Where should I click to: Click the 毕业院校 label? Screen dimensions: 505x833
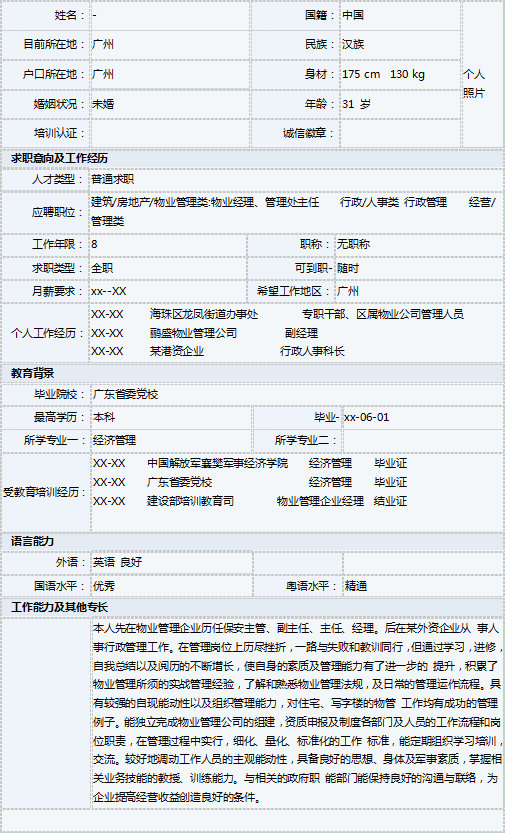[60, 394]
